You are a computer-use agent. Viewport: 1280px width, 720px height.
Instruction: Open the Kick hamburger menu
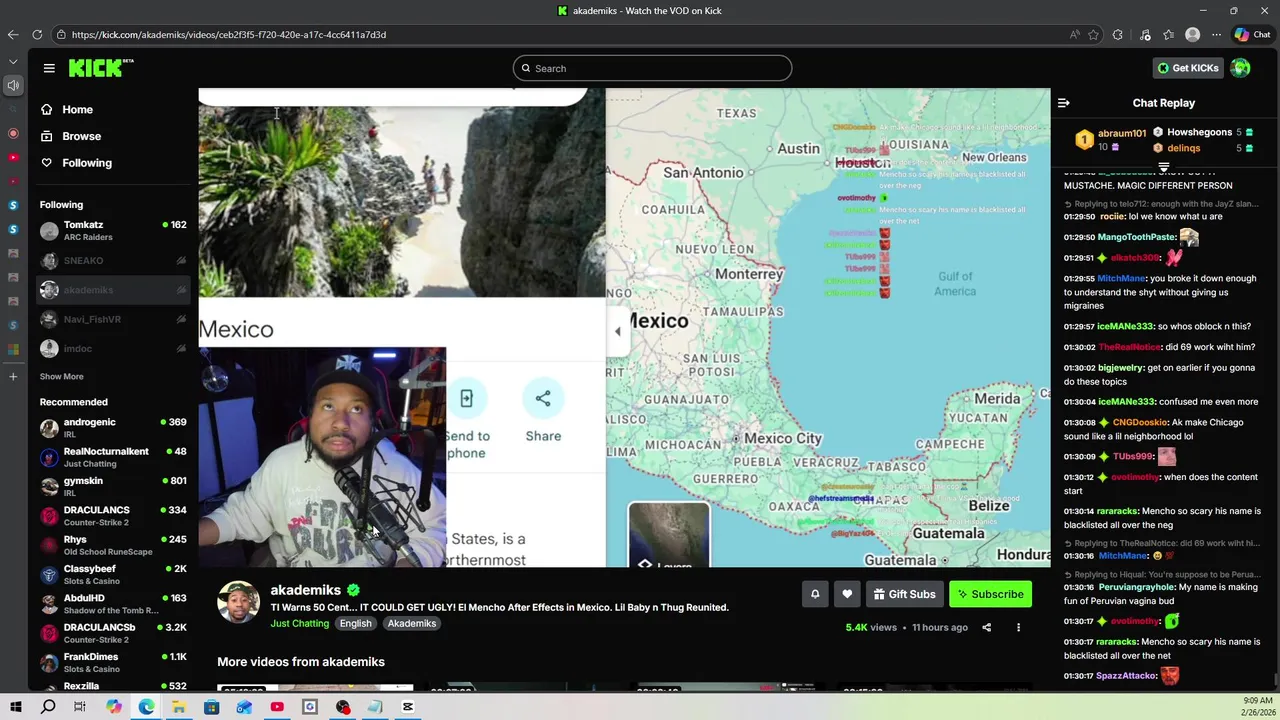tap(49, 68)
